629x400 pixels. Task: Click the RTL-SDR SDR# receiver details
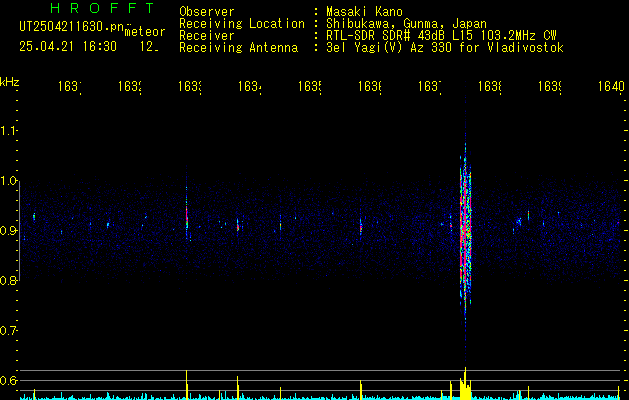(x=441, y=36)
